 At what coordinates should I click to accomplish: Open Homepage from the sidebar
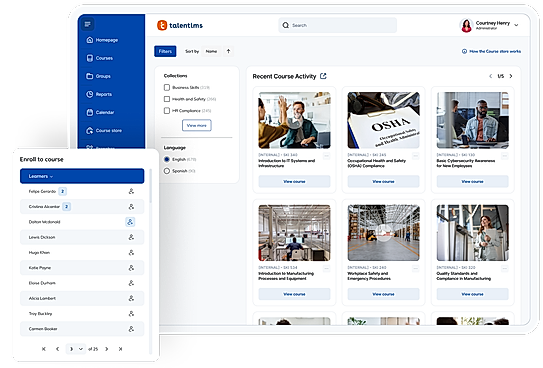coord(102,40)
